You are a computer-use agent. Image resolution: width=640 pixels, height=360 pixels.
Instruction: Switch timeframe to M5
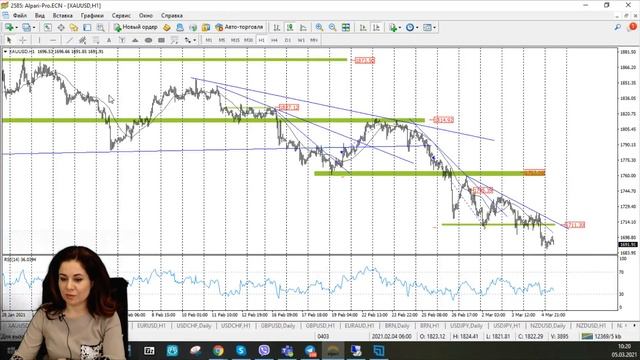click(x=222, y=40)
